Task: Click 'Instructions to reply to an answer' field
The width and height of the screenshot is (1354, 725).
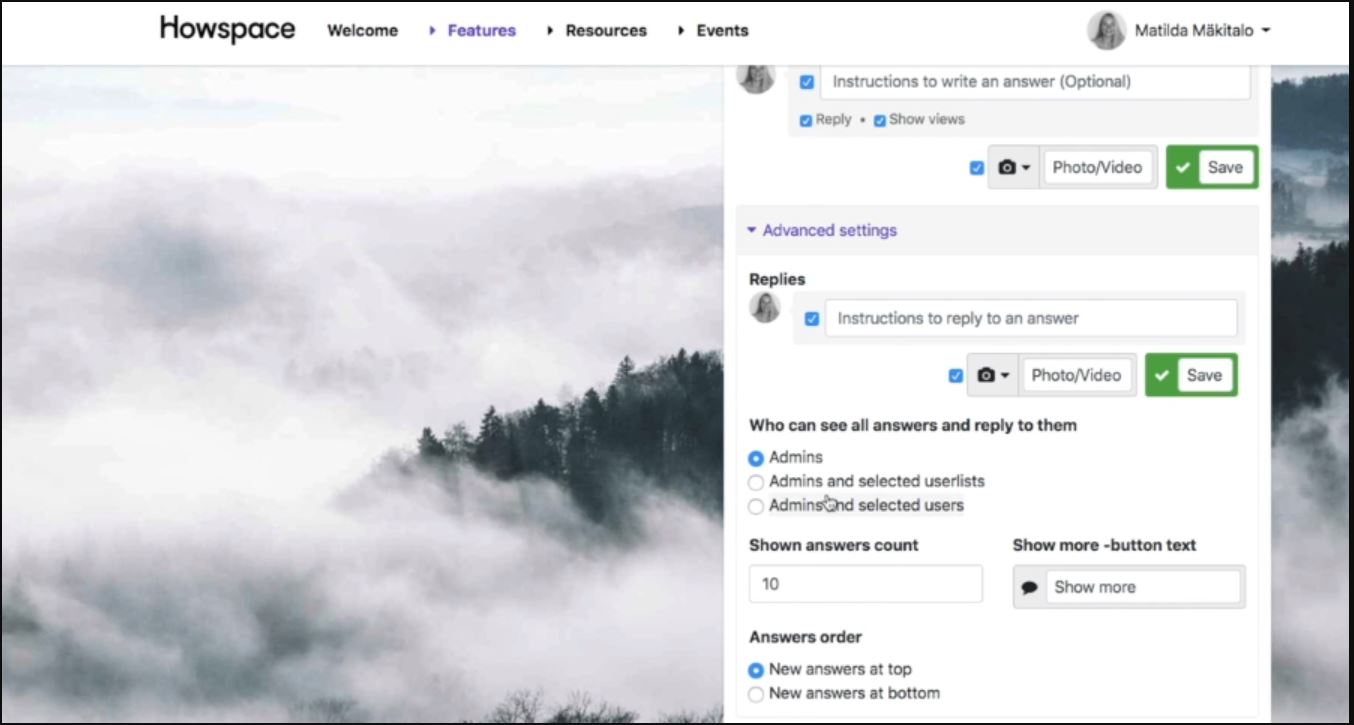Action: click(1031, 319)
